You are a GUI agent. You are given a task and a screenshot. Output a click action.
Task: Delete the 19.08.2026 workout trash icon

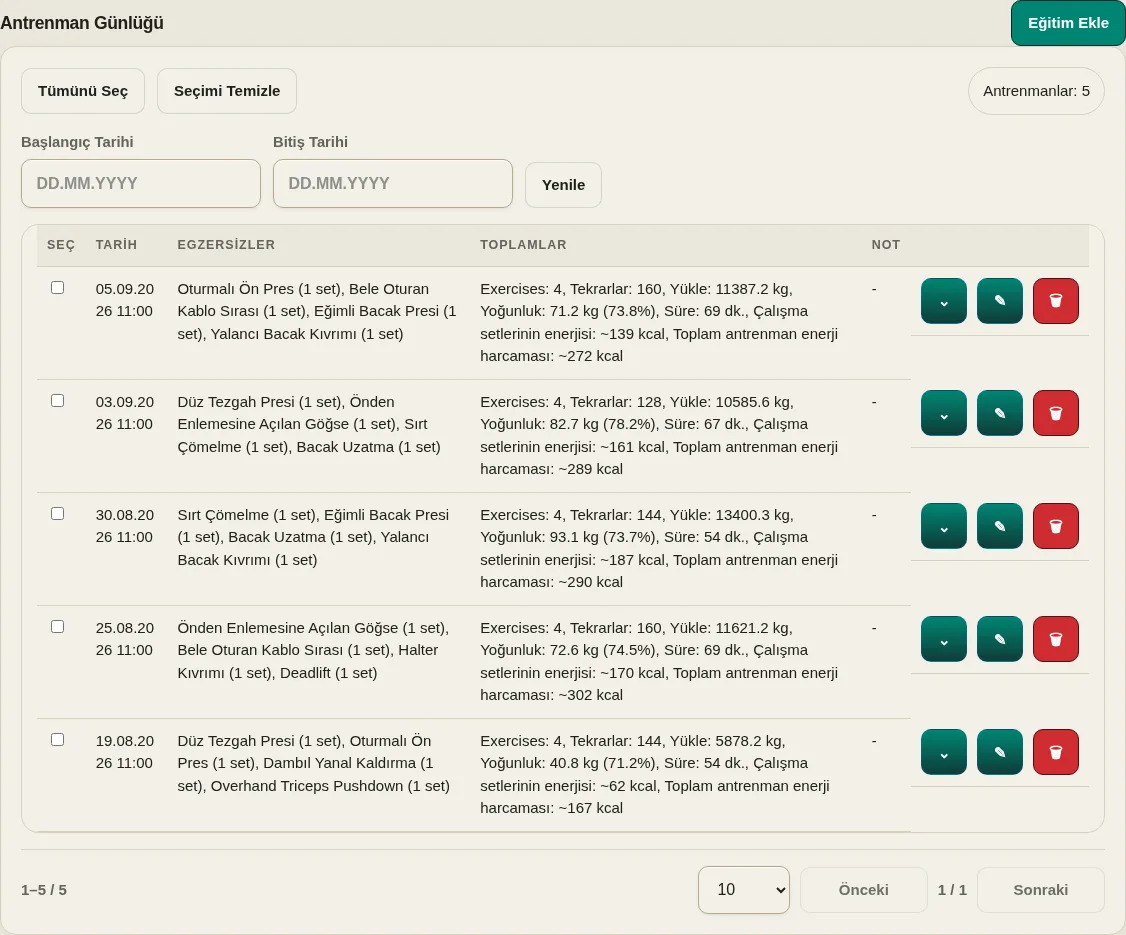click(x=1056, y=752)
